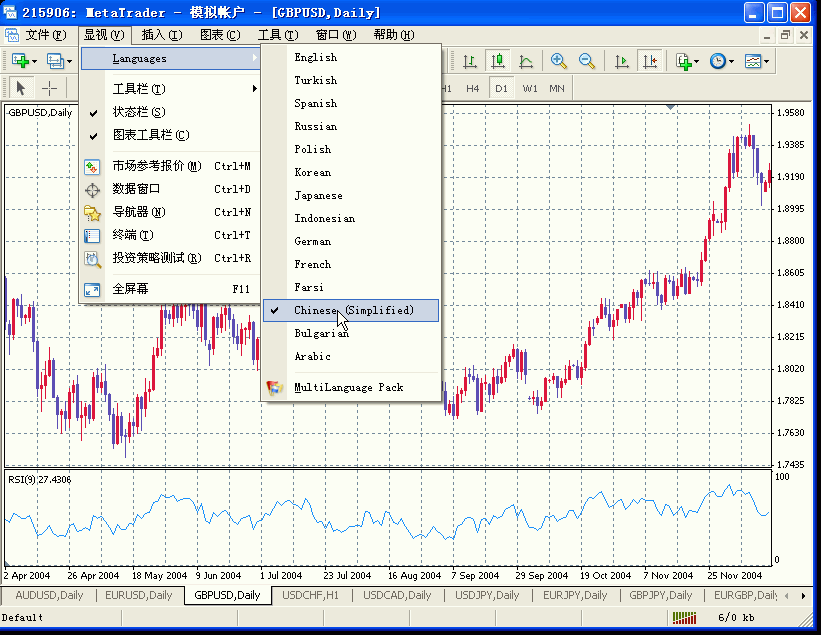Choose Russian in the language list
This screenshot has width=821, height=635.
coord(351,127)
